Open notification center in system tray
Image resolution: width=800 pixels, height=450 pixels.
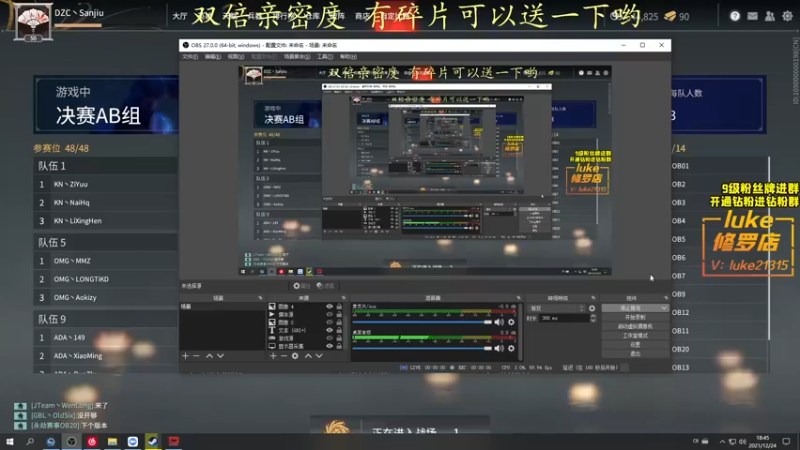click(786, 441)
